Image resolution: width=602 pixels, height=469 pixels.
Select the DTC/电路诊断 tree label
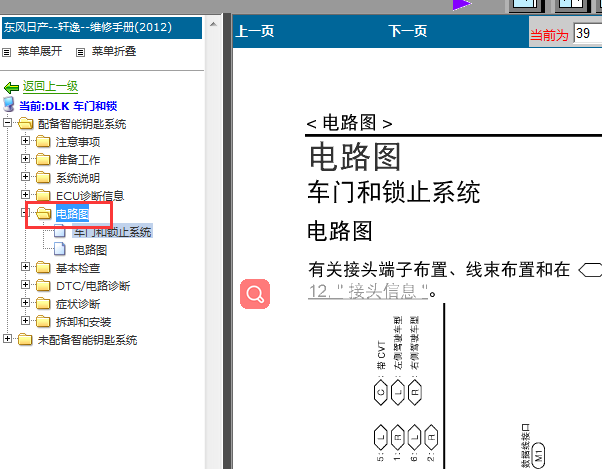click(x=93, y=286)
